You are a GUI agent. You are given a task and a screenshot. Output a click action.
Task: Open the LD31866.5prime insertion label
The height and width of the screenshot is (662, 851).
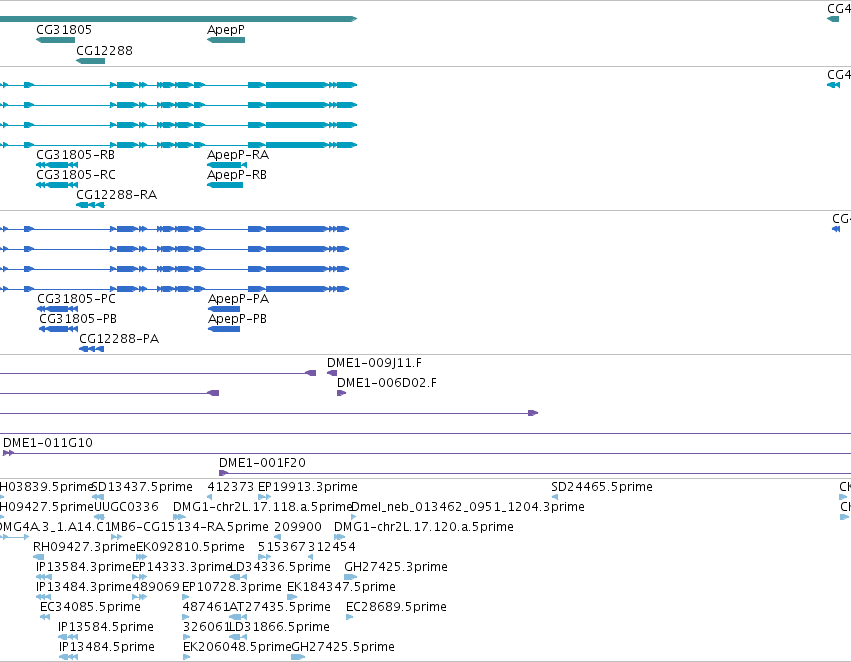pyautogui.click(x=280, y=627)
